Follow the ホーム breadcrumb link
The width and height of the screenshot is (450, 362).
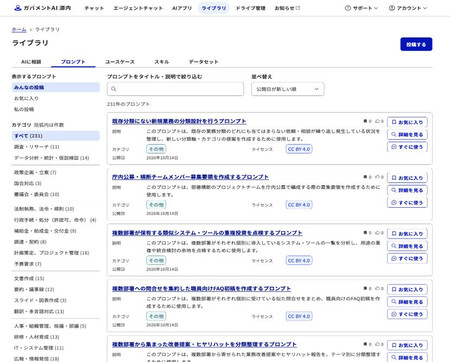19,29
